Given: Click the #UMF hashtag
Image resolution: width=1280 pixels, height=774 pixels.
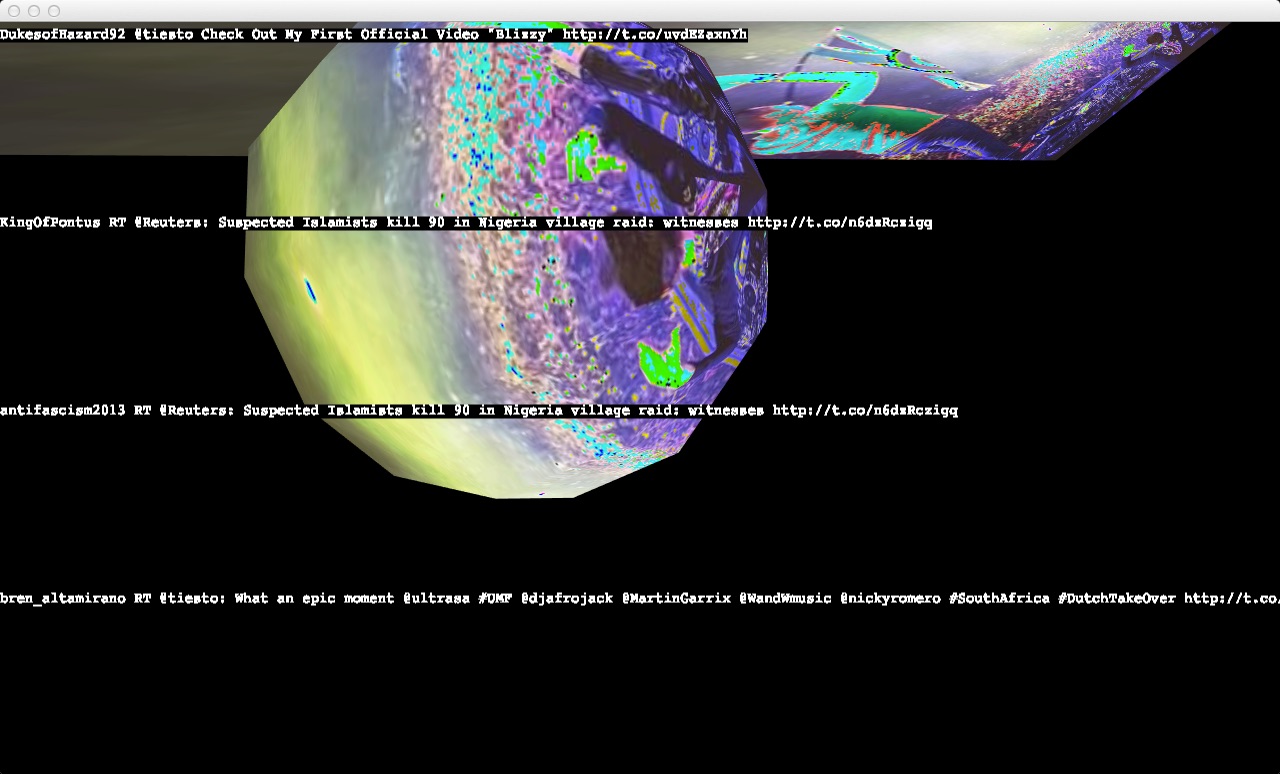Looking at the screenshot, I should pyautogui.click(x=495, y=599).
